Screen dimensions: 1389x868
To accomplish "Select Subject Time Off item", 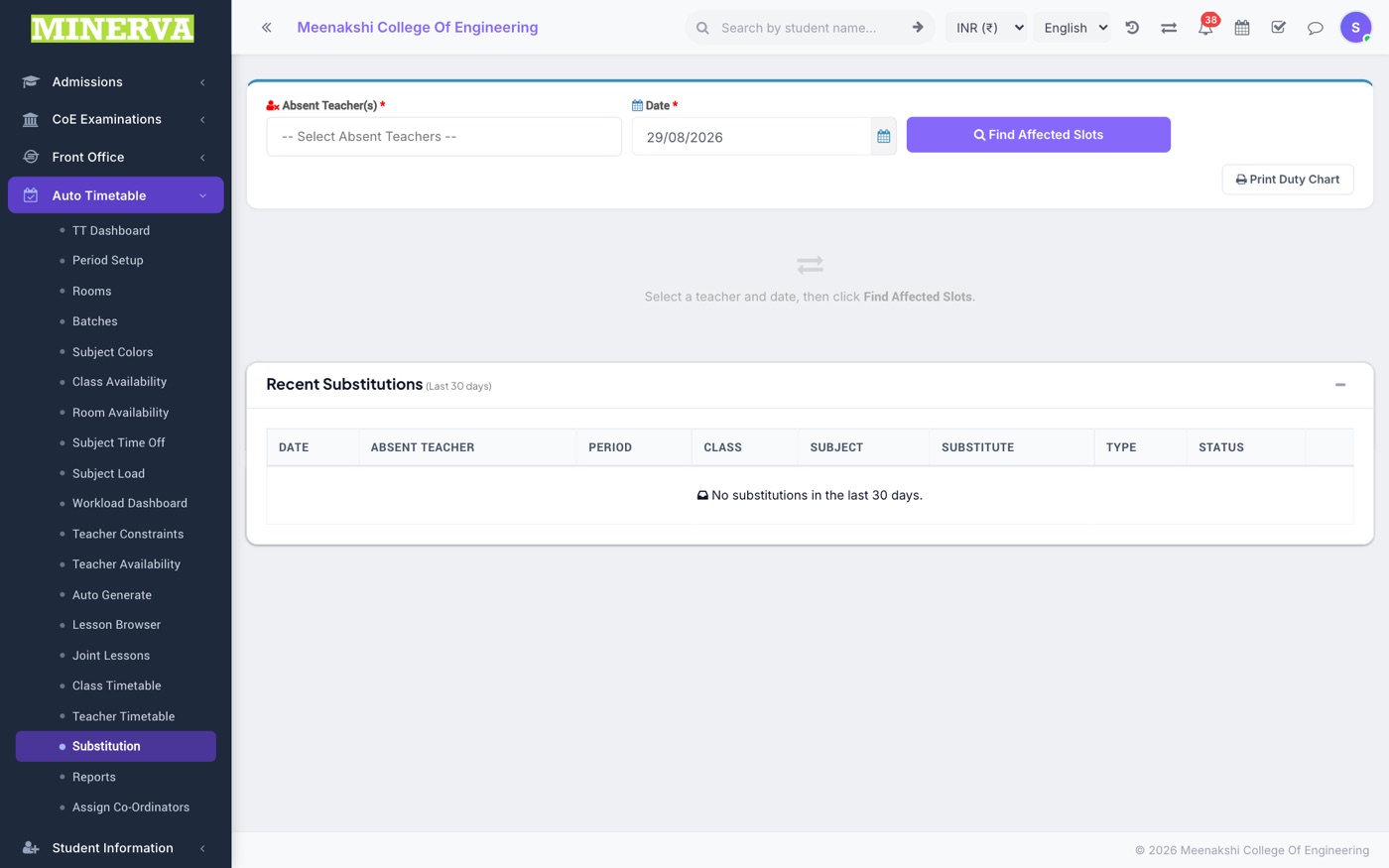I will [119, 442].
